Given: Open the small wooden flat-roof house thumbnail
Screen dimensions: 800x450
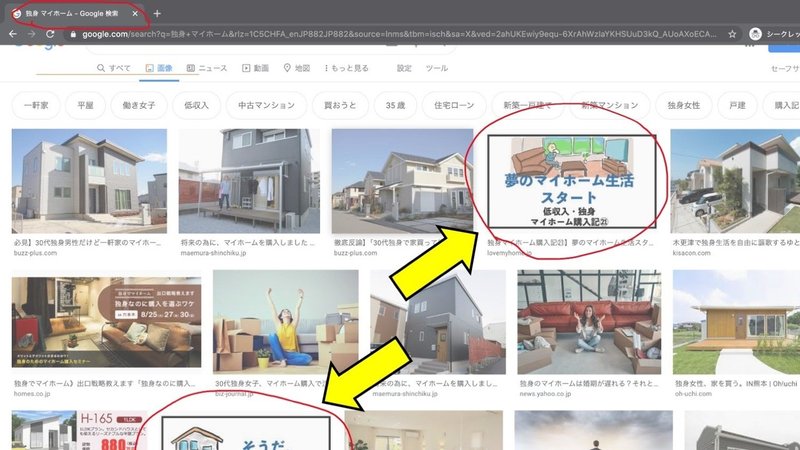Looking at the screenshot, I should 736,322.
